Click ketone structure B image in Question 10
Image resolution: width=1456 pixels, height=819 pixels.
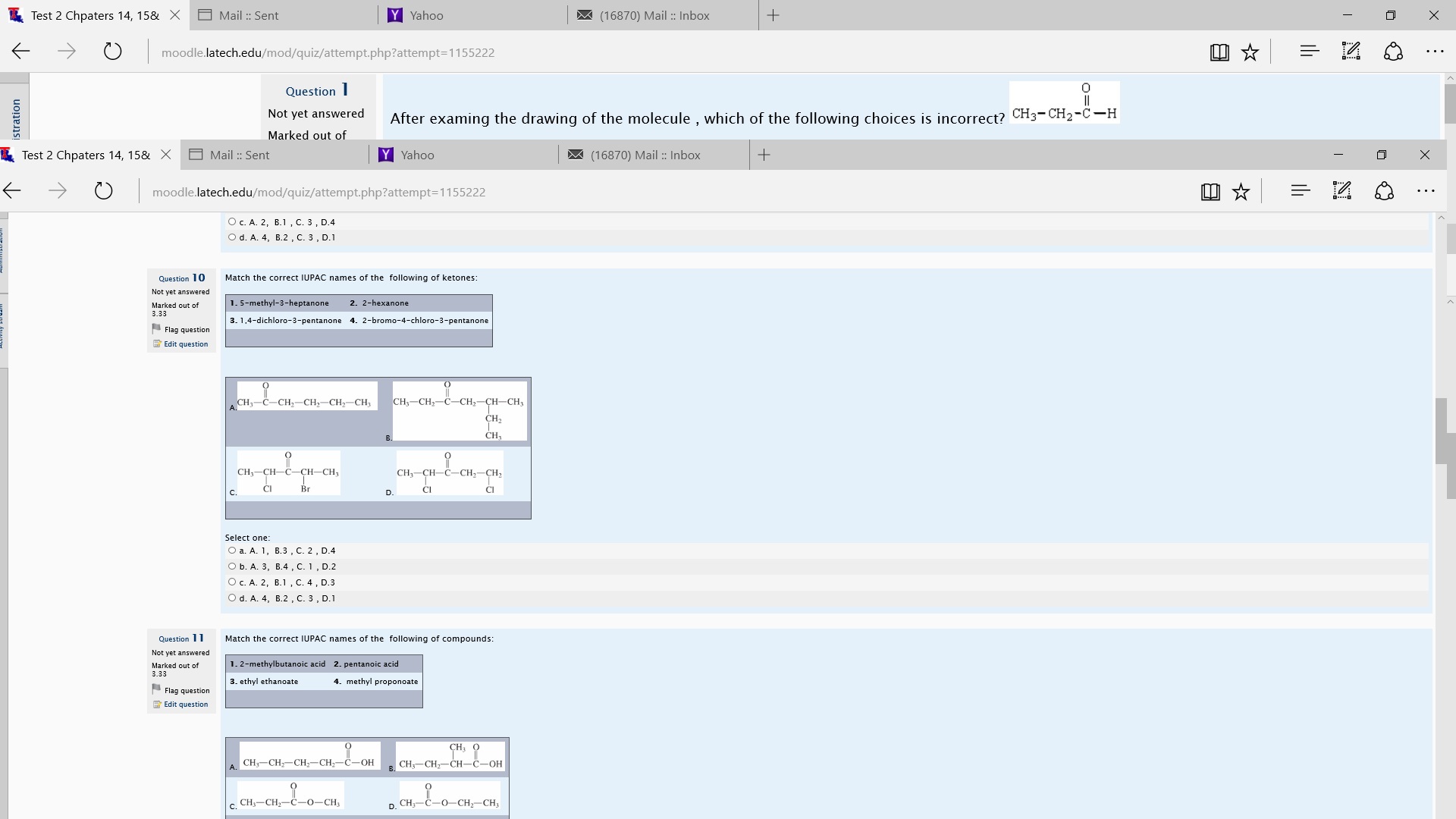tap(460, 411)
